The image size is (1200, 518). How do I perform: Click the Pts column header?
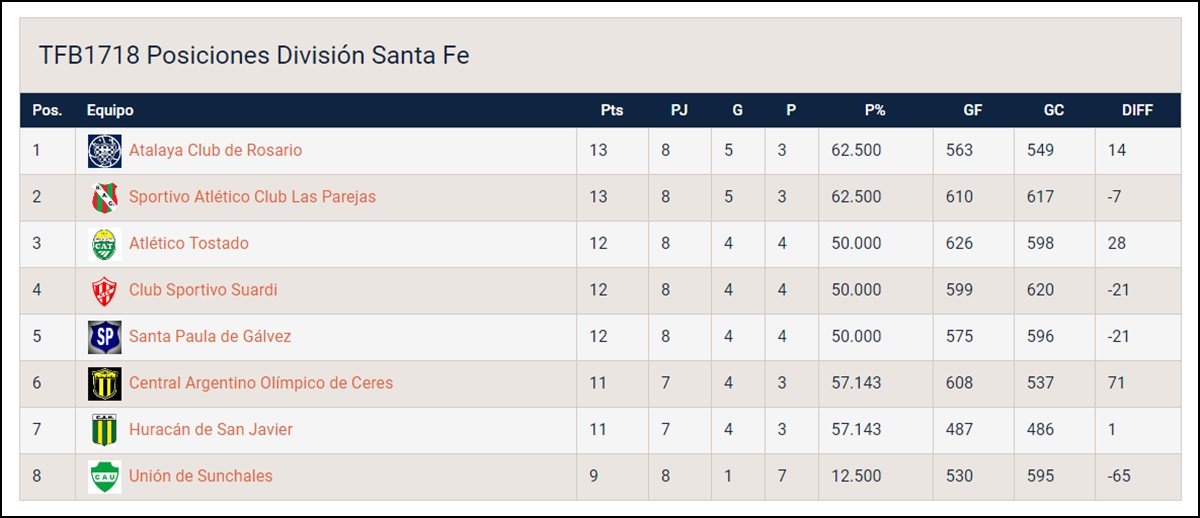612,111
